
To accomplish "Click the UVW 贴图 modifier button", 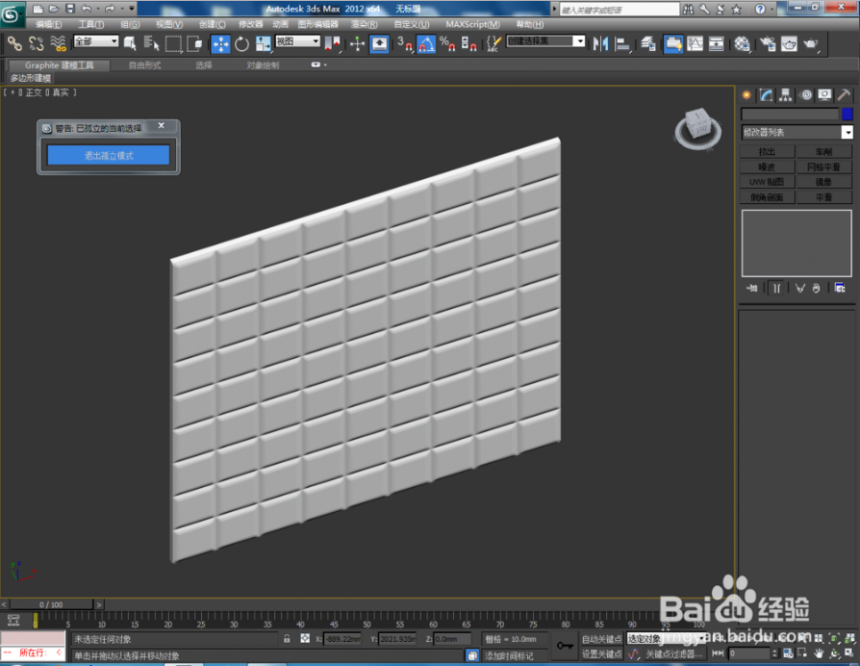I will pyautogui.click(x=767, y=182).
